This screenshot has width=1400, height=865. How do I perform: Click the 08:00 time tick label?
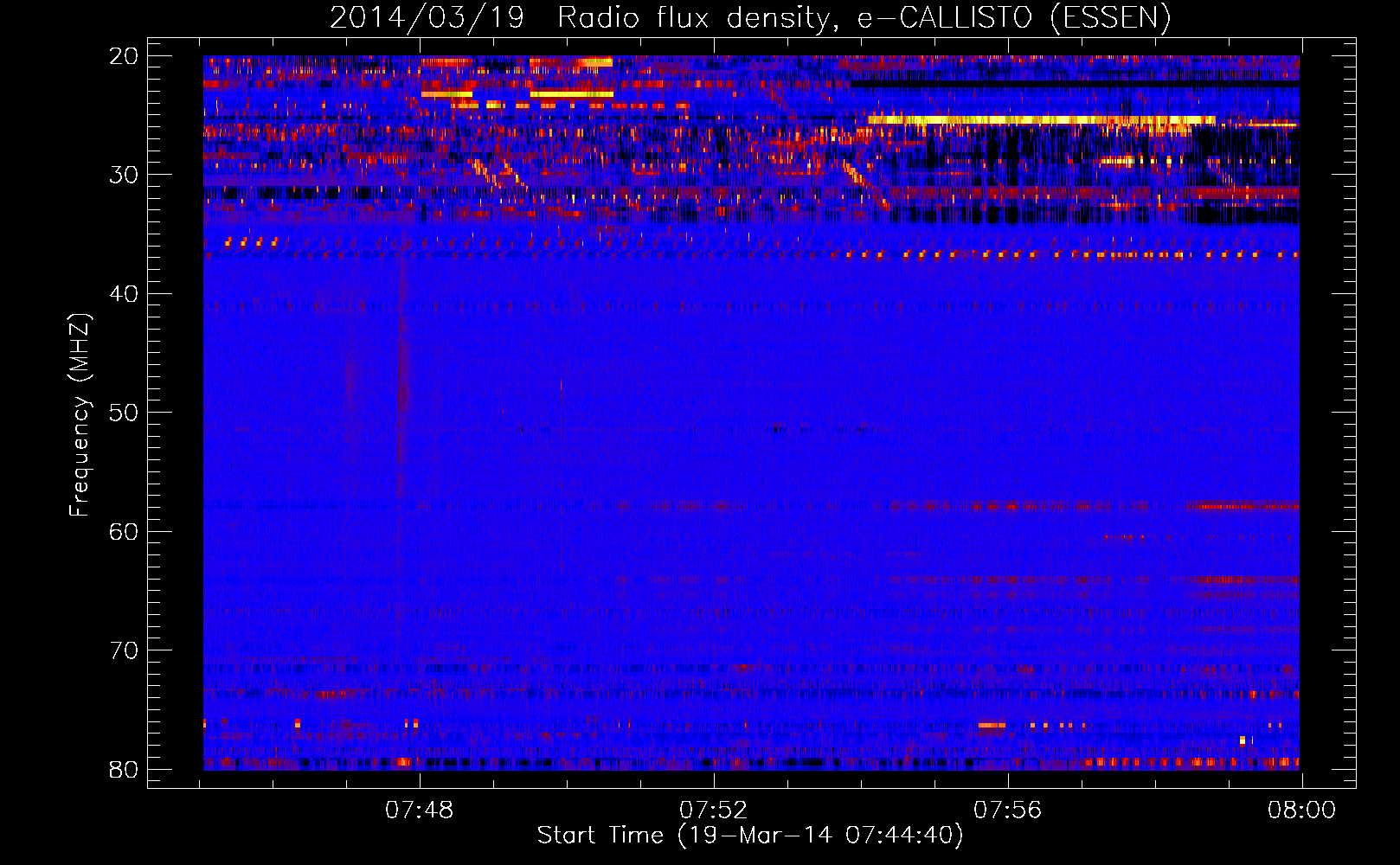tap(1301, 811)
